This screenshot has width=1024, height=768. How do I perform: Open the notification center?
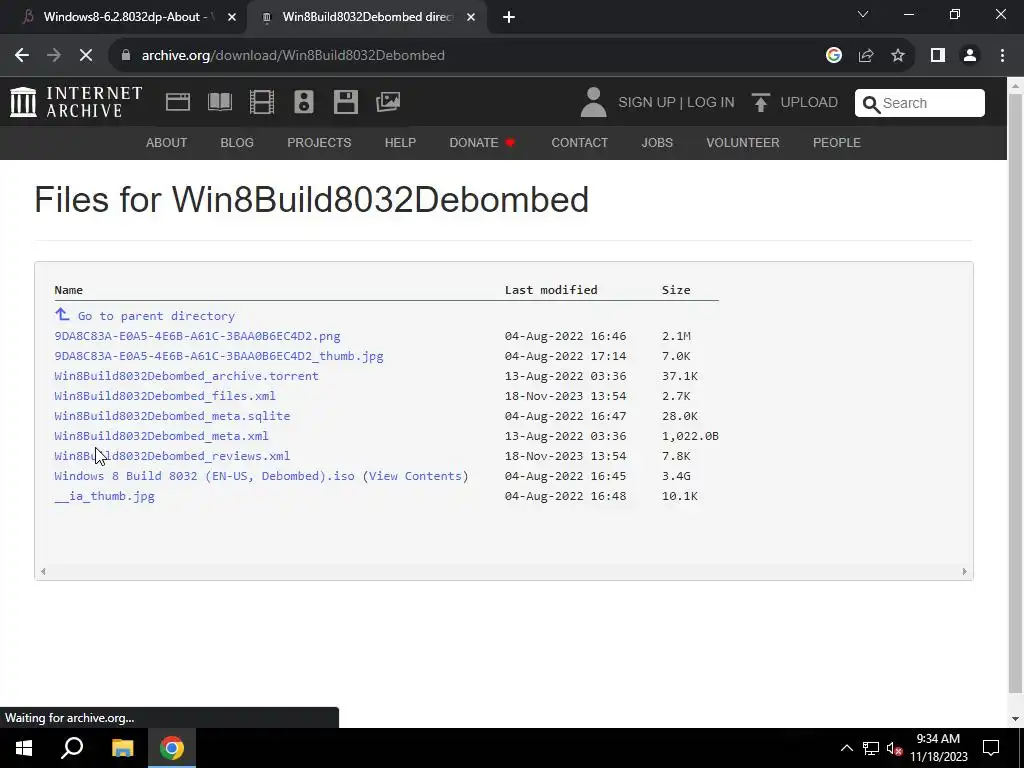click(991, 748)
